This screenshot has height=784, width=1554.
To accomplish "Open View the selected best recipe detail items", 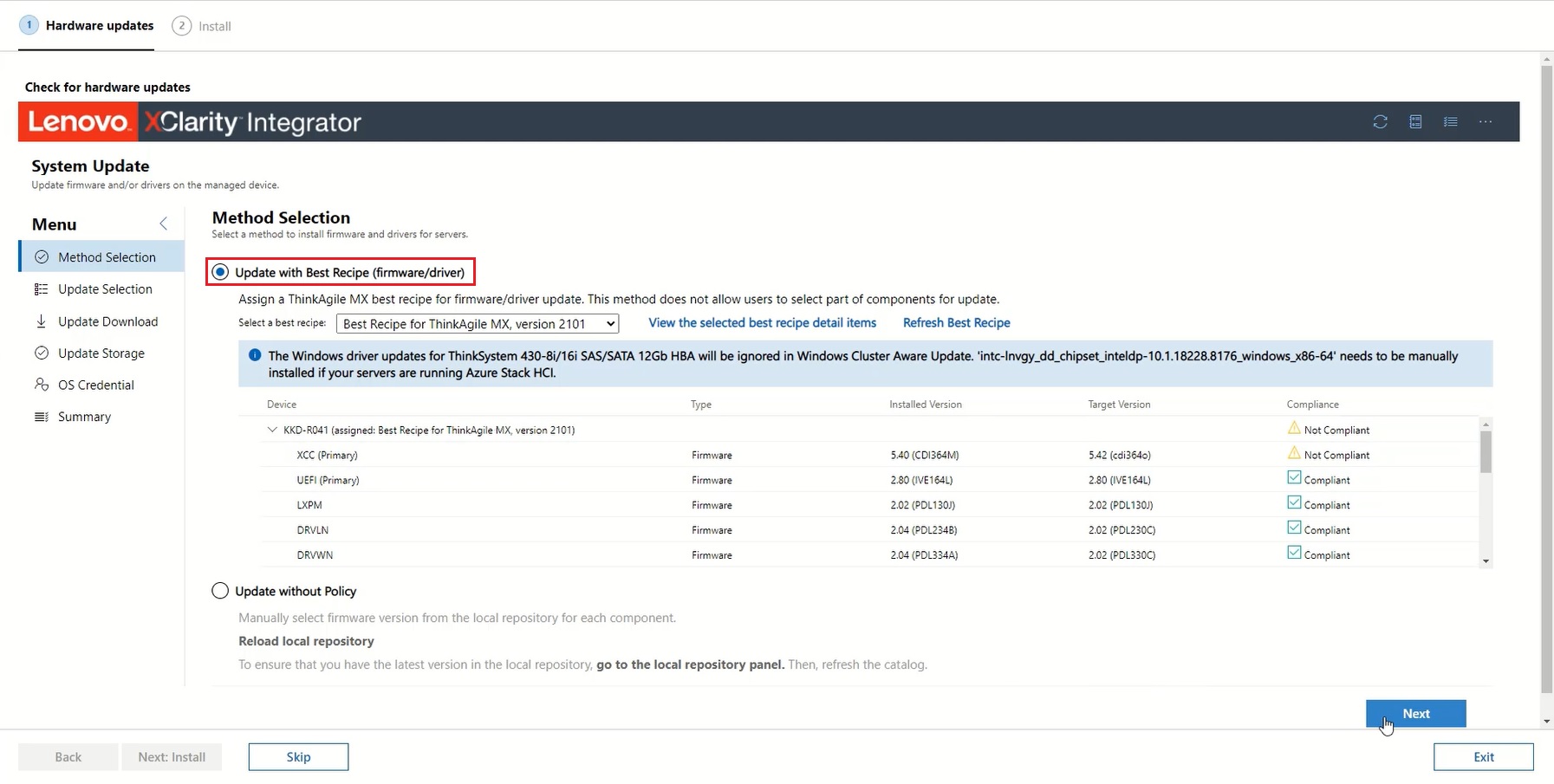I will click(762, 322).
